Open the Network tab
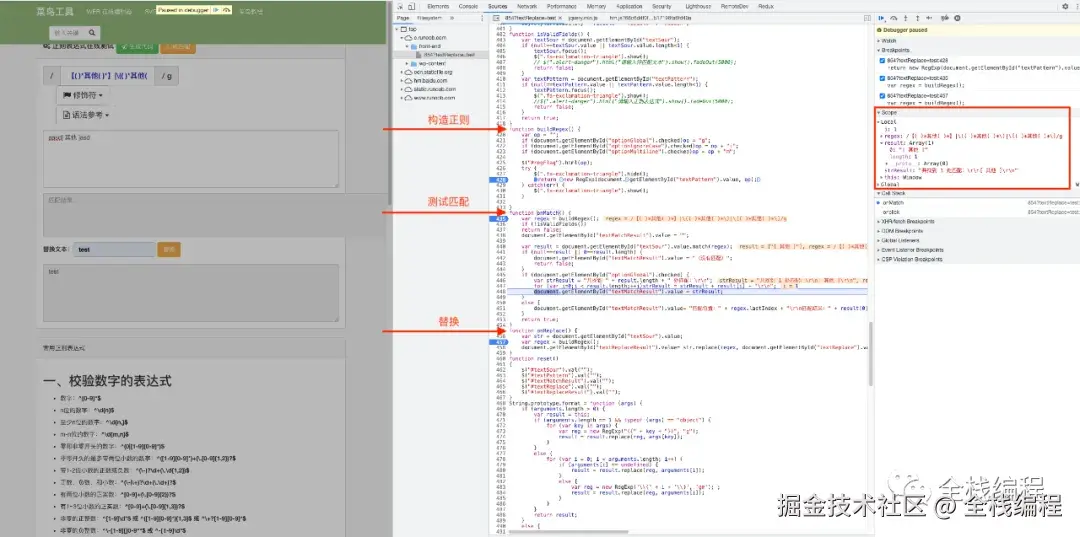Viewport: 1080px width, 537px height. pos(527,6)
